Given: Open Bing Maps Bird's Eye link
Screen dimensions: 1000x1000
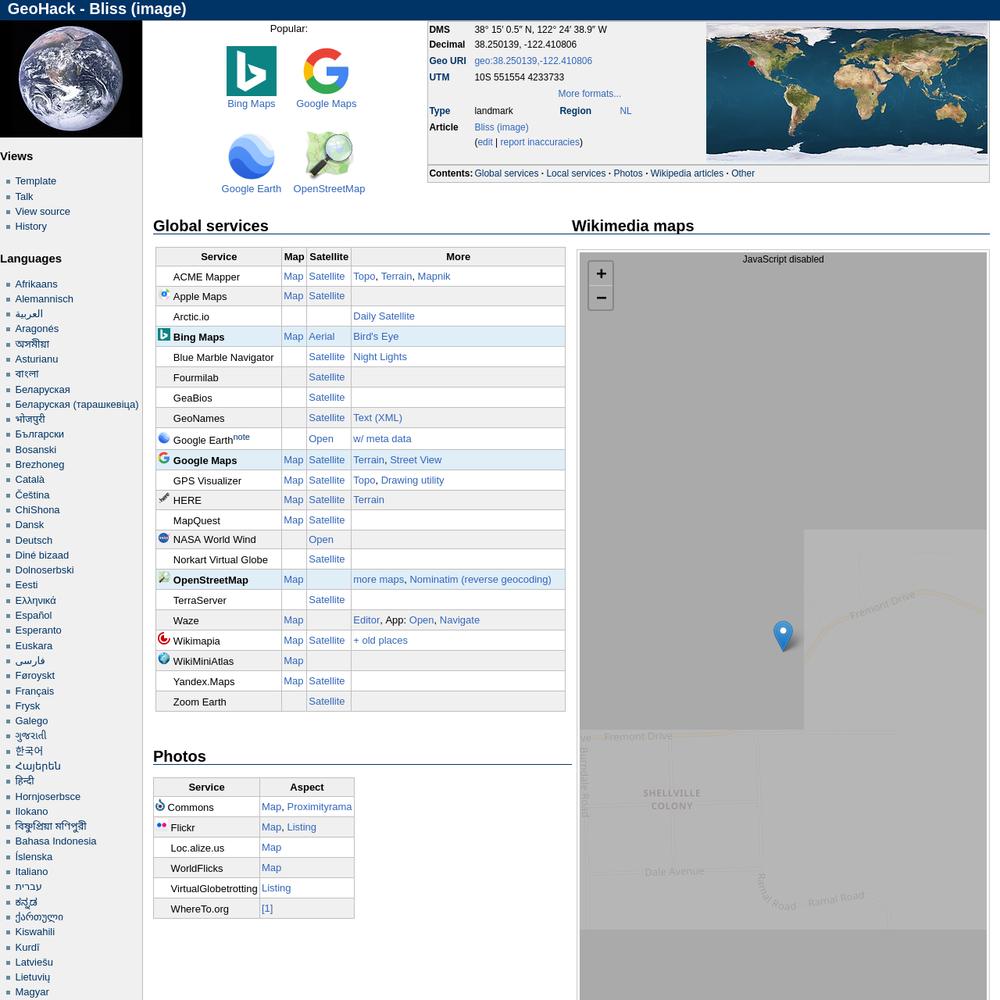Looking at the screenshot, I should pyautogui.click(x=376, y=337).
